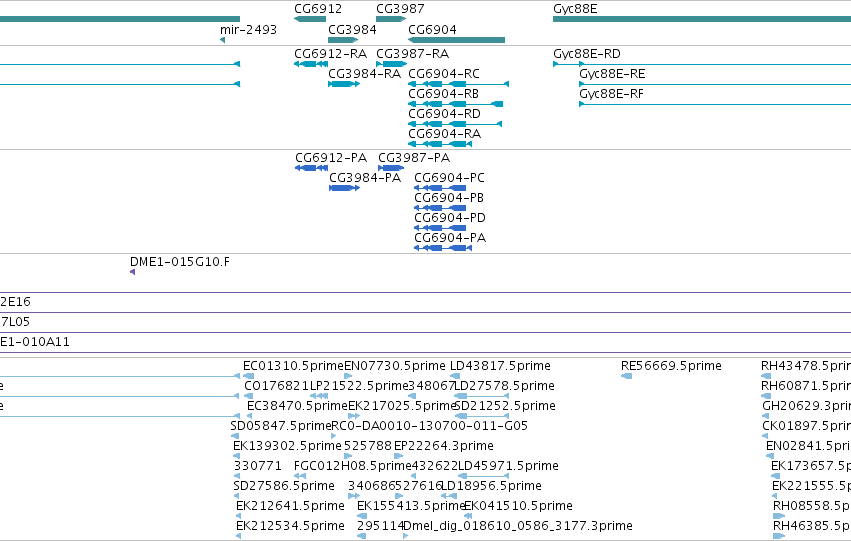Click the EN02841.5prime EST label
Screen dimensions: 851x541
point(808,447)
